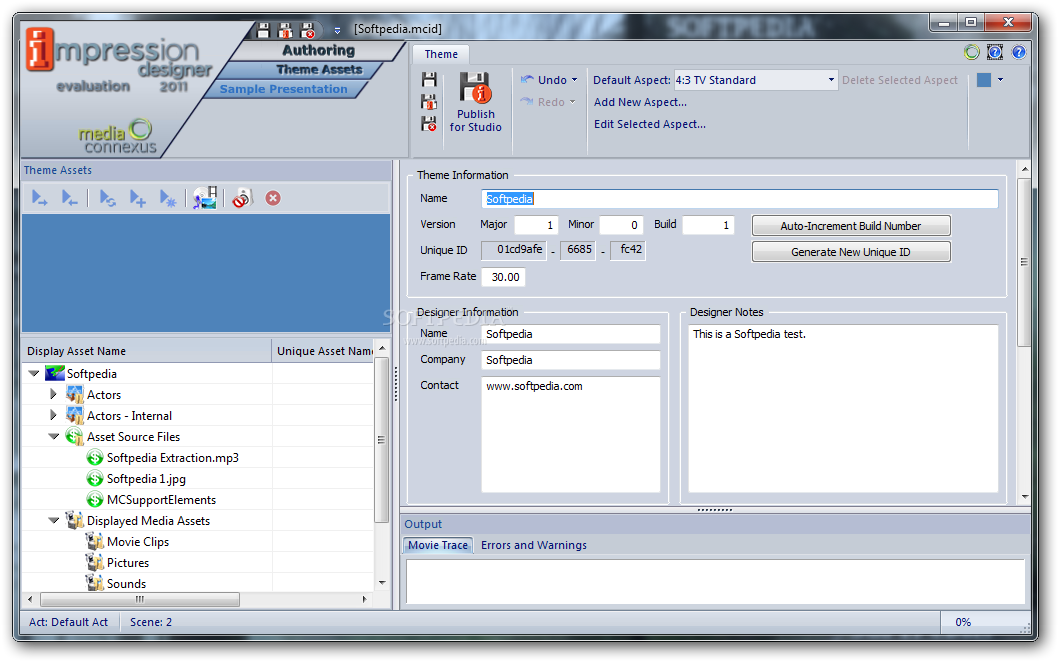Screen dimensions: 1059x662
Task: Click the Display Asset Name column header
Action: pos(147,351)
